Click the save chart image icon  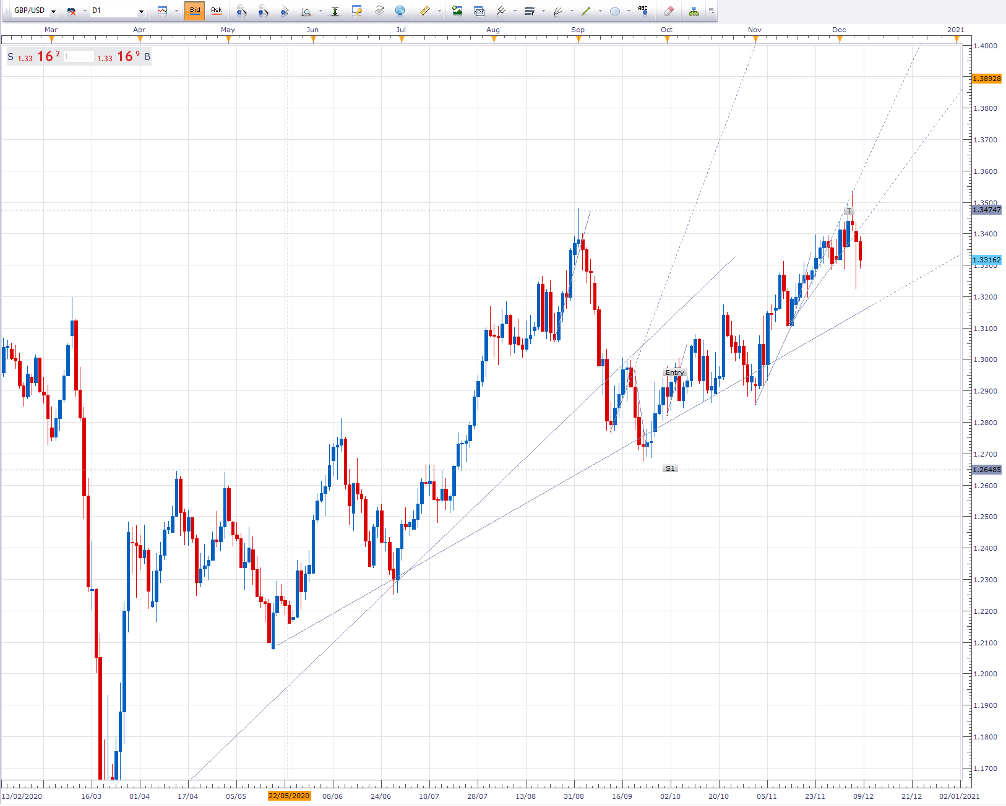tap(457, 11)
